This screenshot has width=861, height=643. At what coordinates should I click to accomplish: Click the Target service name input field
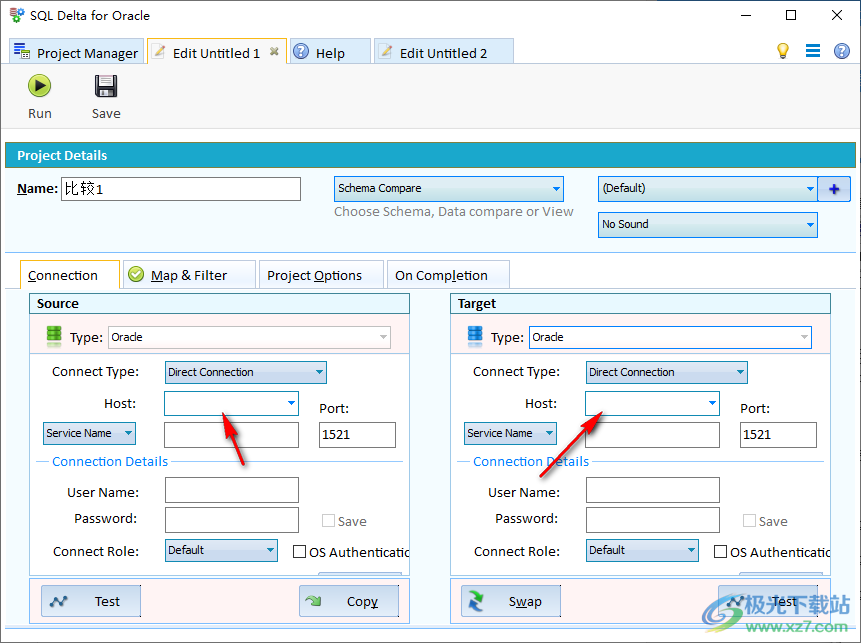coord(652,435)
